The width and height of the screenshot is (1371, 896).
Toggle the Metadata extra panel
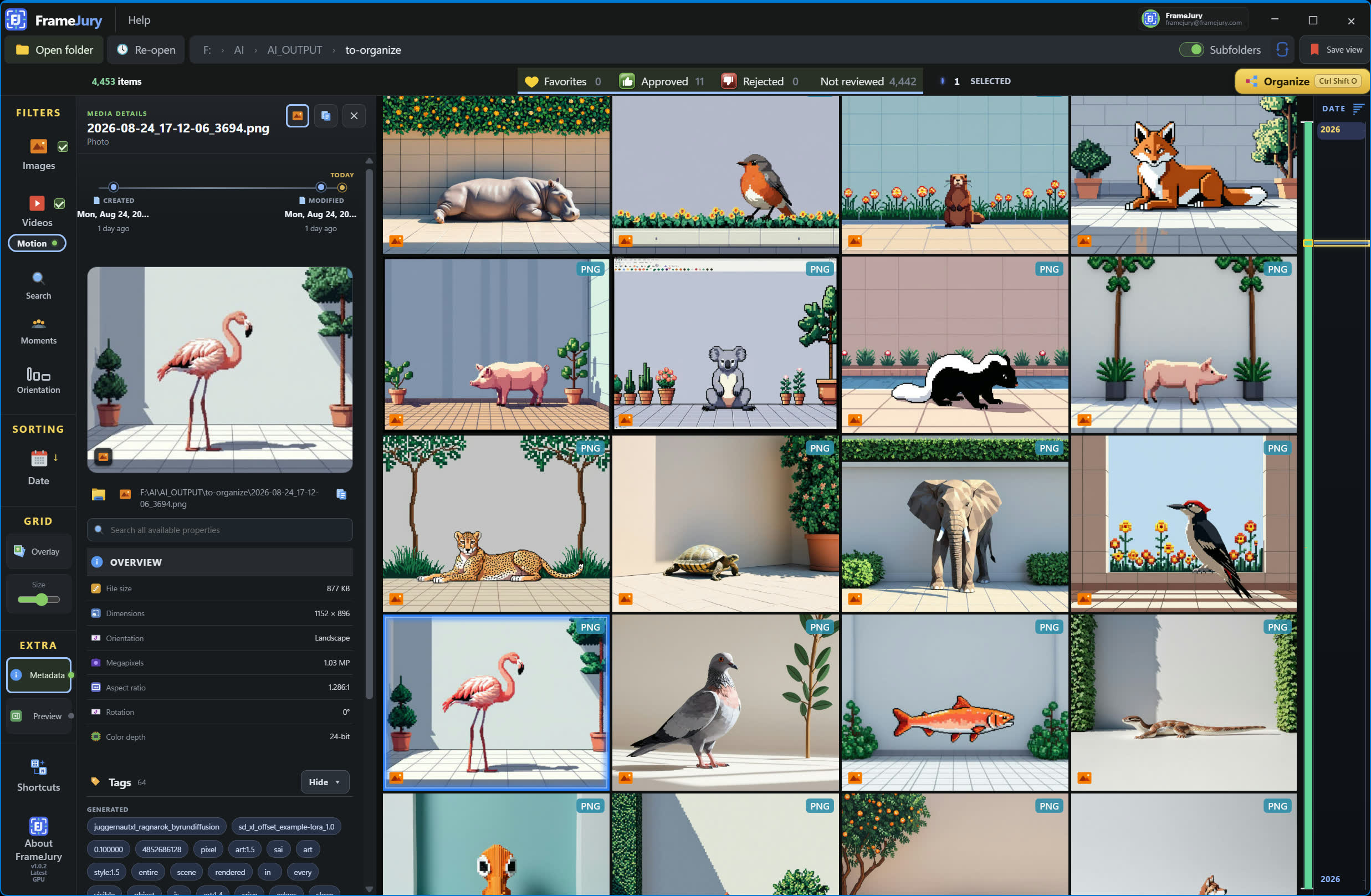pyautogui.click(x=39, y=675)
